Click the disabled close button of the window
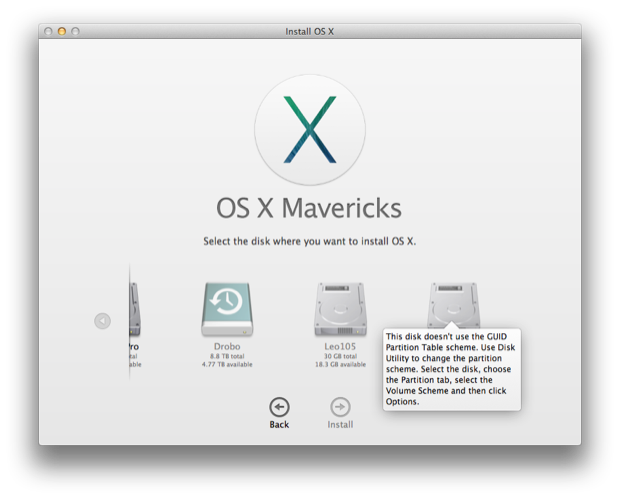The width and height of the screenshot is (620, 499). click(48, 31)
